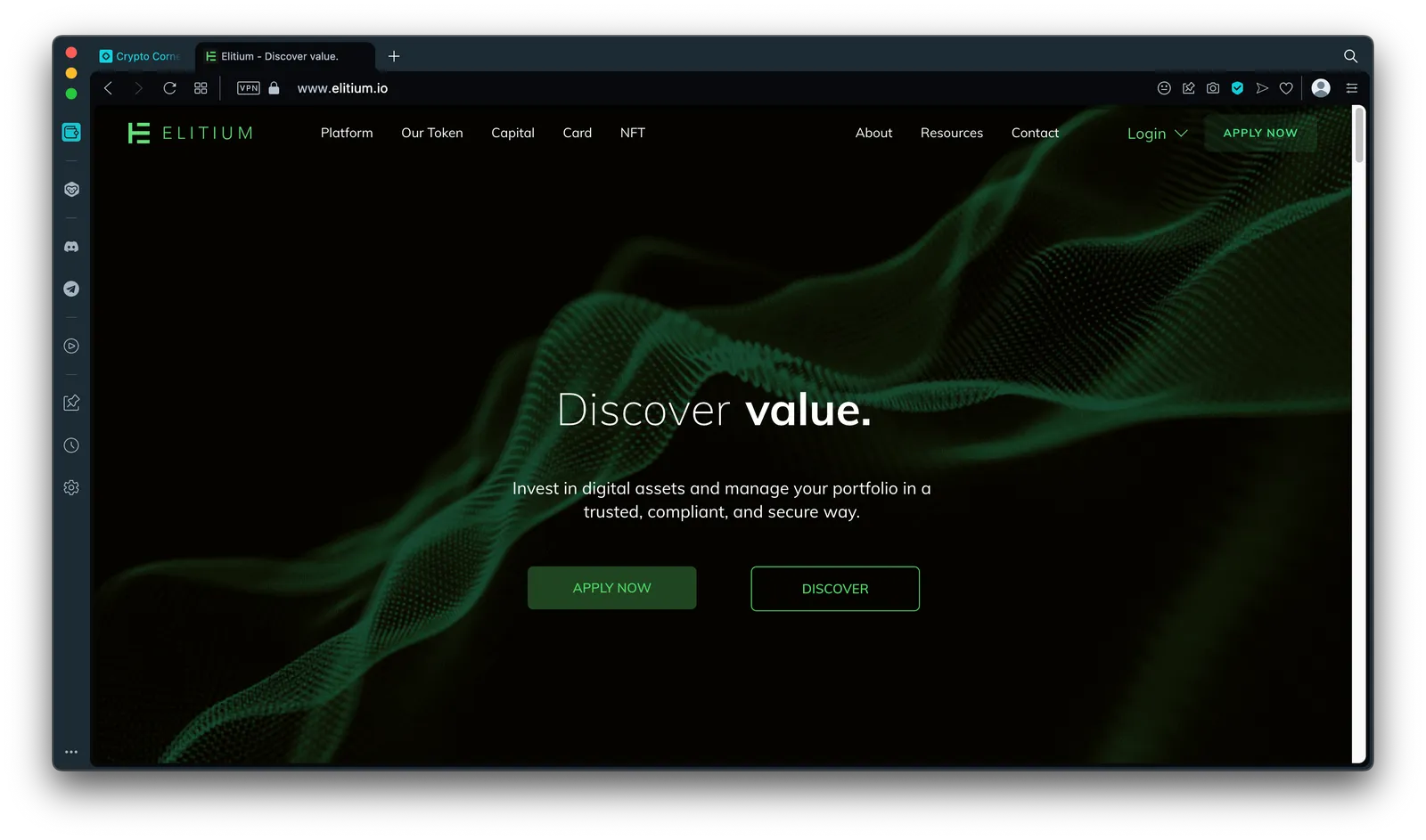Reload the page
Viewport: 1426px width, 840px height.
pos(169,88)
